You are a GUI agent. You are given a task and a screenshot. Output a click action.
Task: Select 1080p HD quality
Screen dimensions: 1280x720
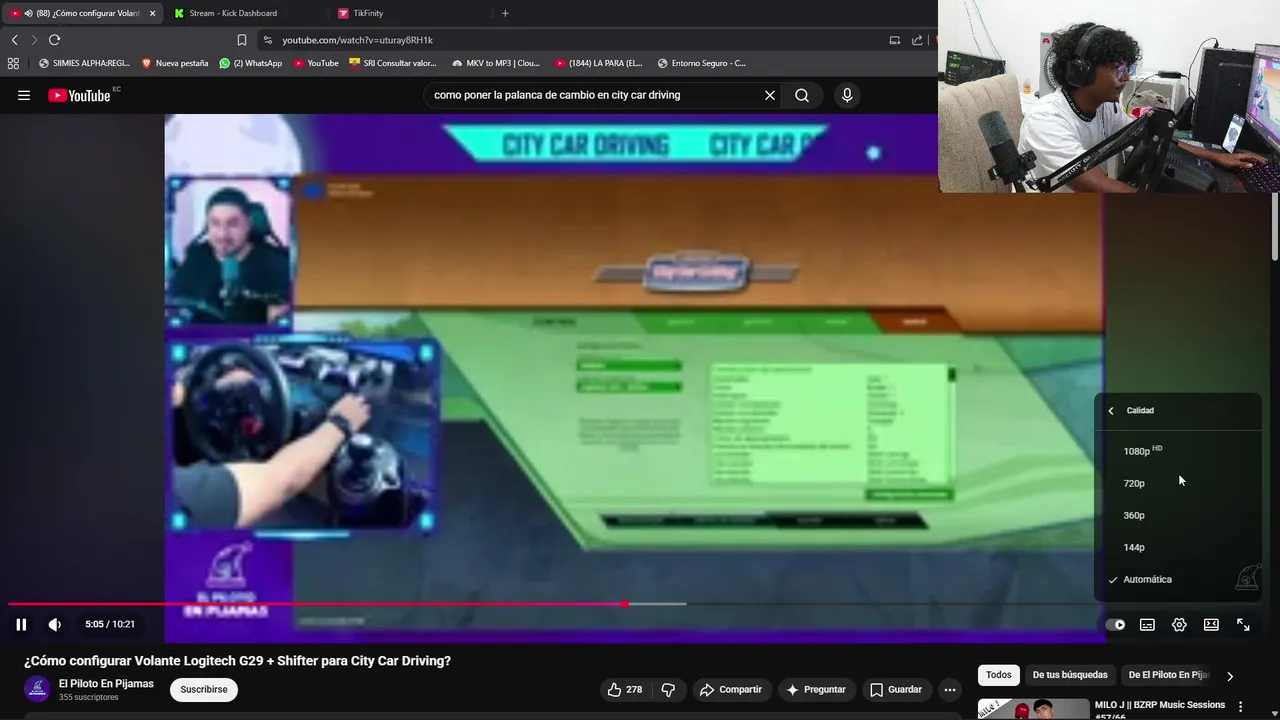[x=1178, y=451]
